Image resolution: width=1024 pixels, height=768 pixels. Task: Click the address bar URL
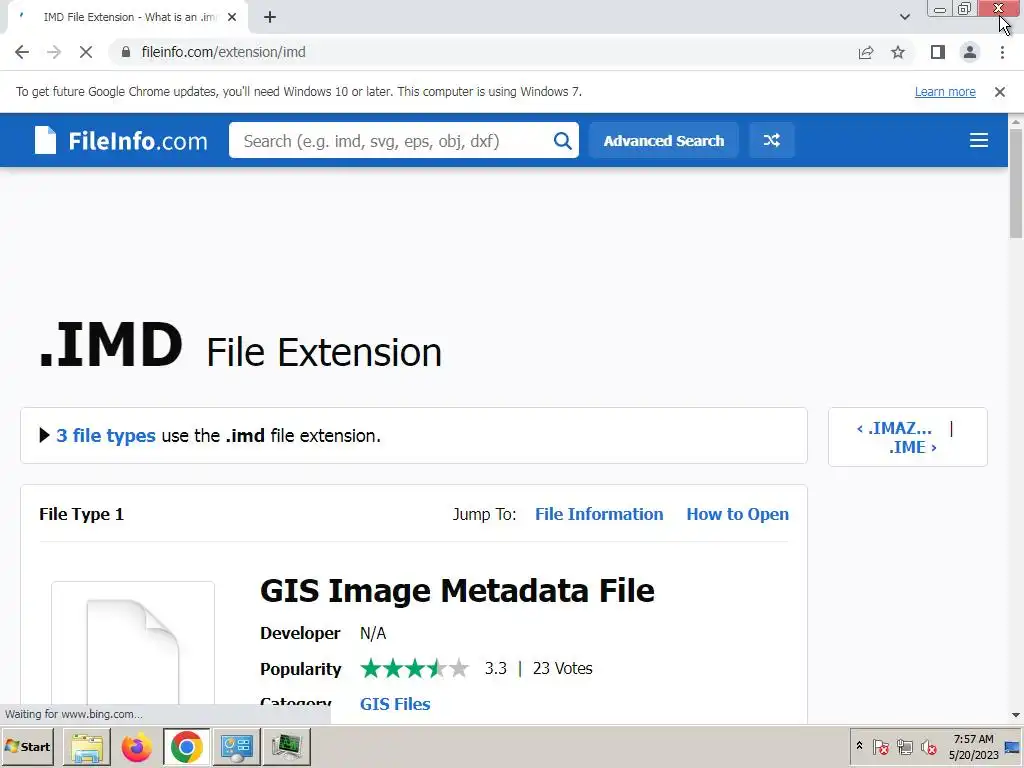[223, 52]
